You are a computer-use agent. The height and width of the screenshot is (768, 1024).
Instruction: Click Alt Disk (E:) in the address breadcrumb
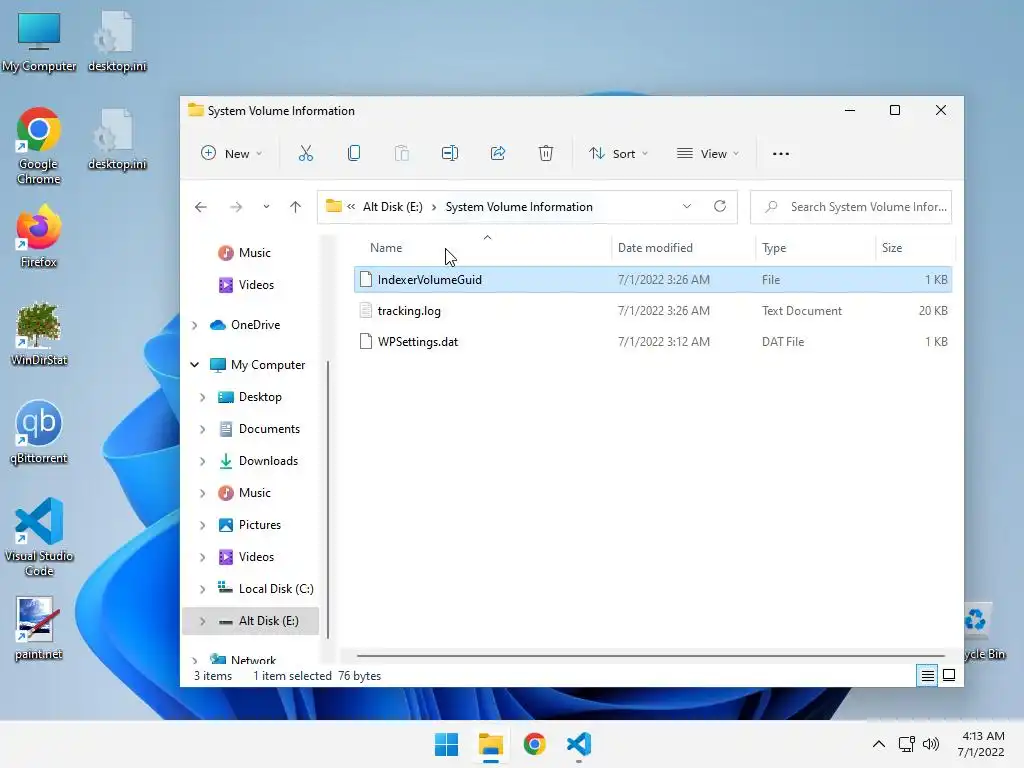[x=392, y=207]
